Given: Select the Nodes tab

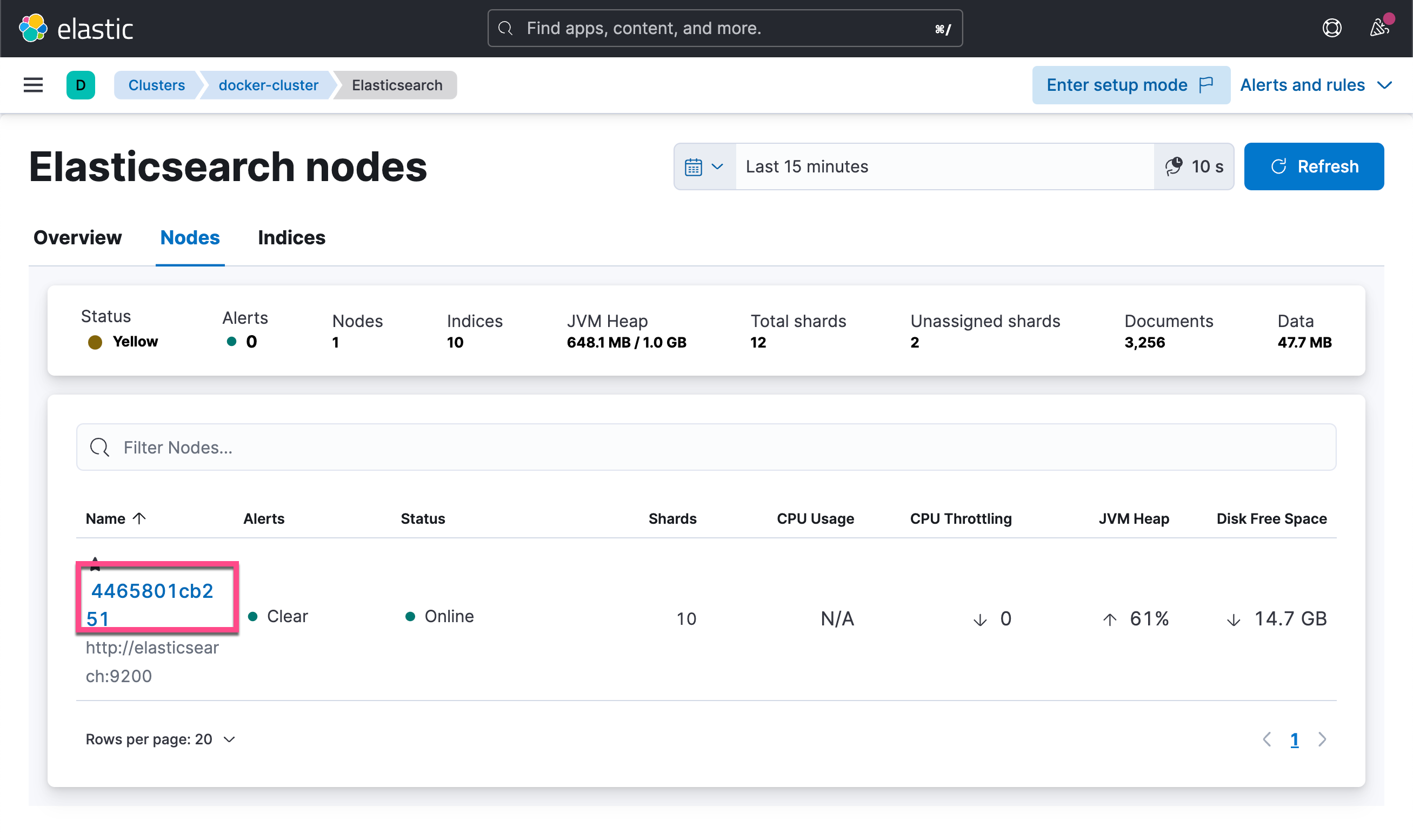Looking at the screenshot, I should [x=190, y=238].
